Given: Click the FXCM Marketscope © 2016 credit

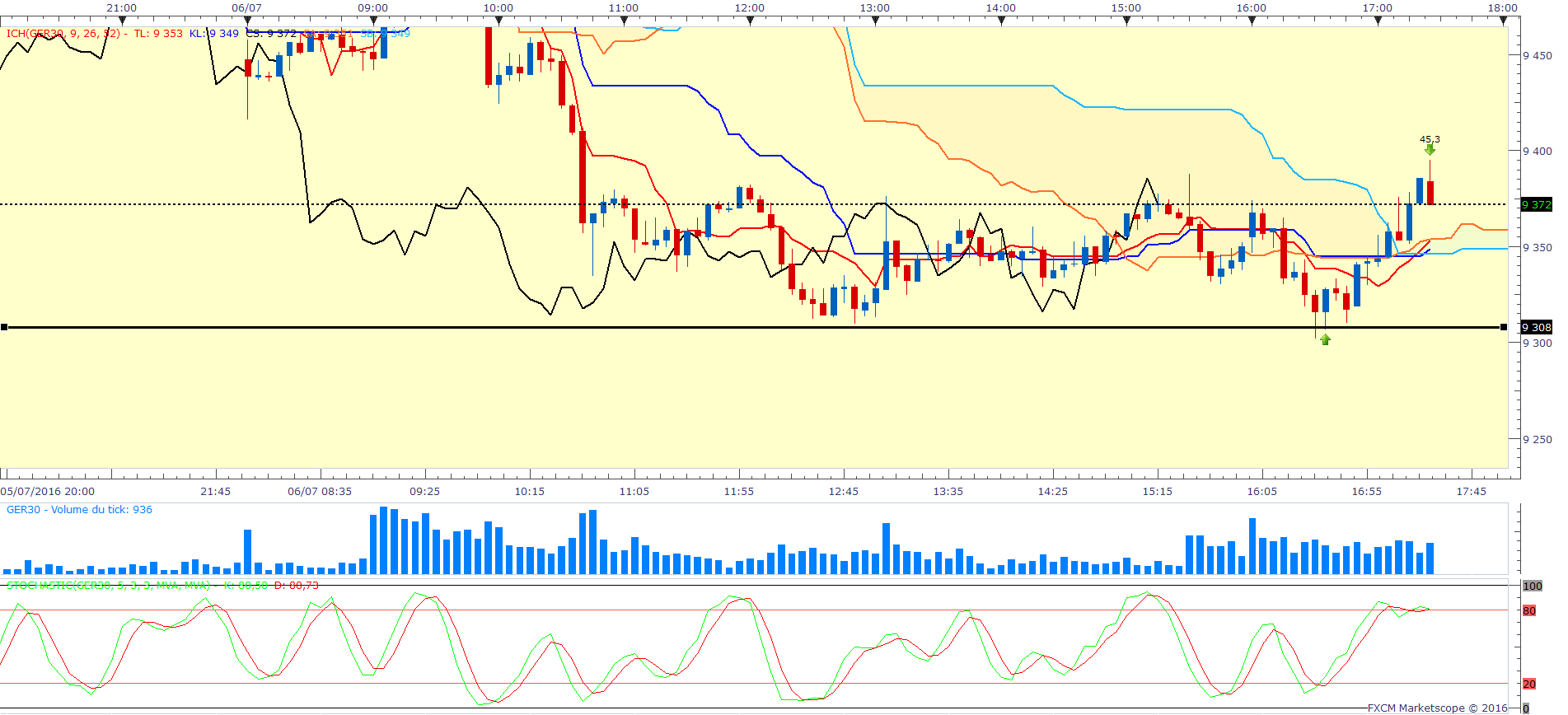Looking at the screenshot, I should pyautogui.click(x=1438, y=708).
